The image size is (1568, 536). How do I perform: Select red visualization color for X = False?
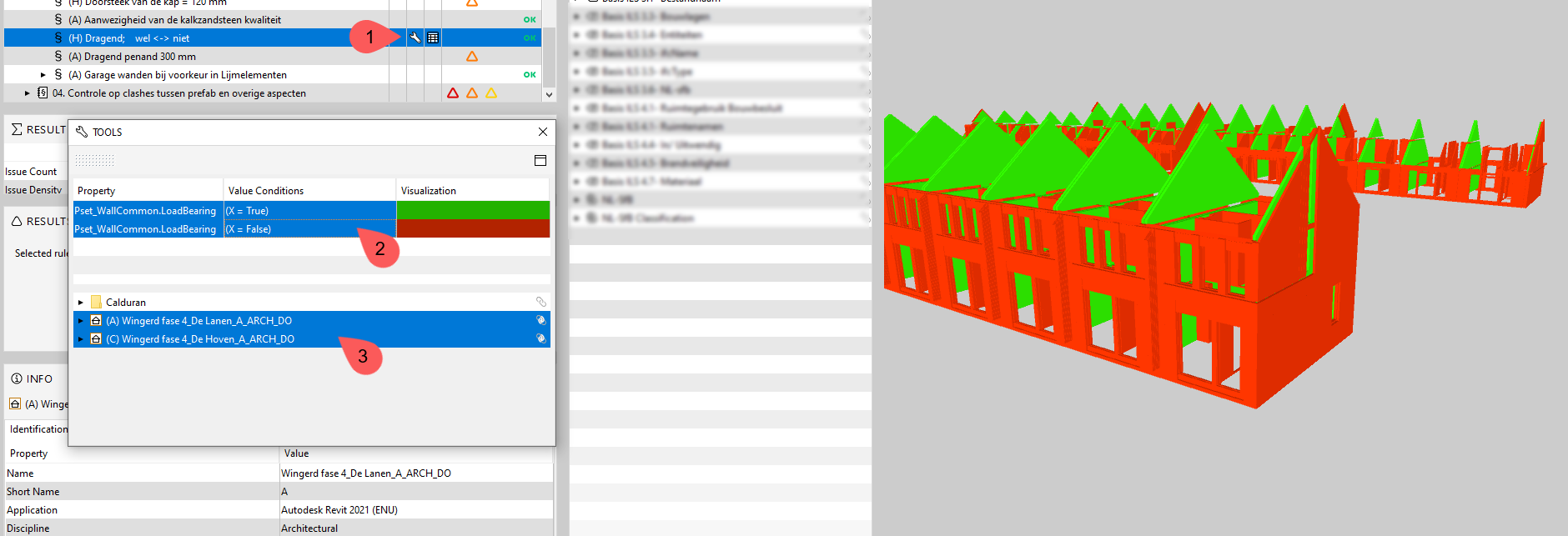(473, 228)
